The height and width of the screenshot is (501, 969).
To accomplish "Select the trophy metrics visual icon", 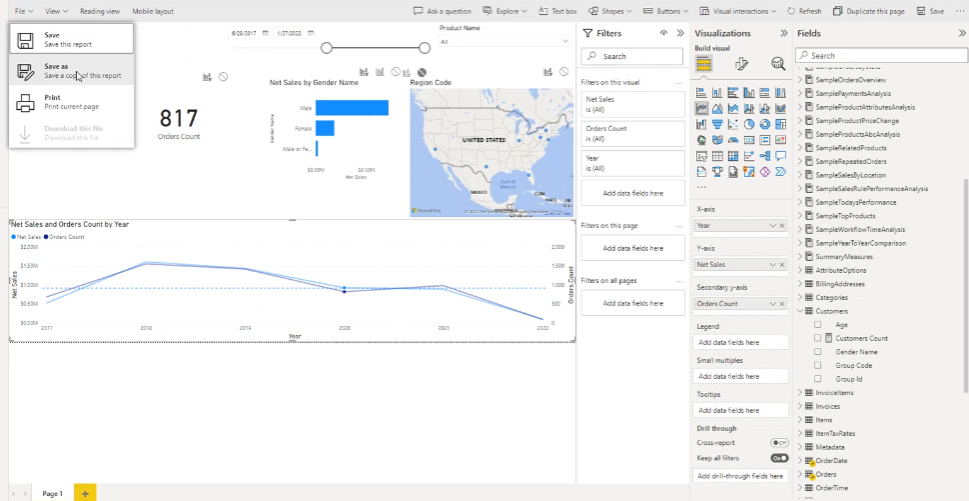I will click(717, 172).
